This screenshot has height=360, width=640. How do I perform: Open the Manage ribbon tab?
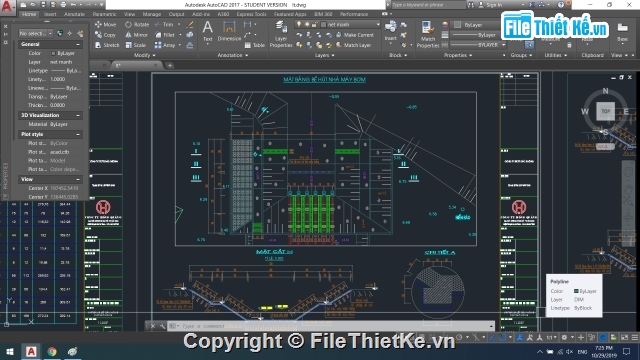pos(152,14)
